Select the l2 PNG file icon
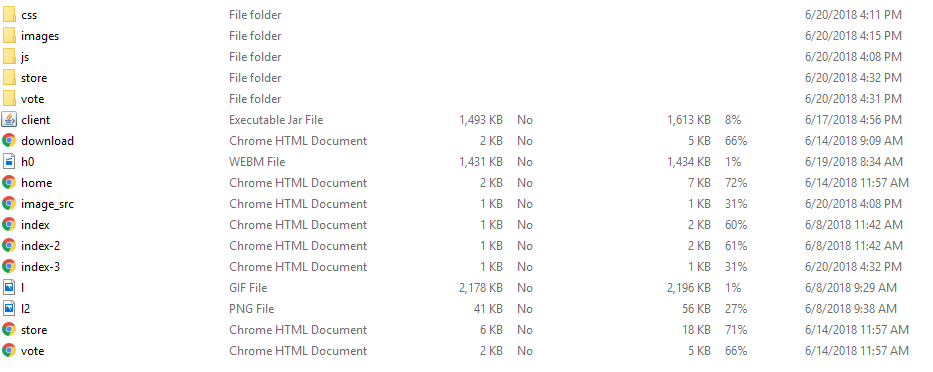933x372 pixels. (x=9, y=309)
